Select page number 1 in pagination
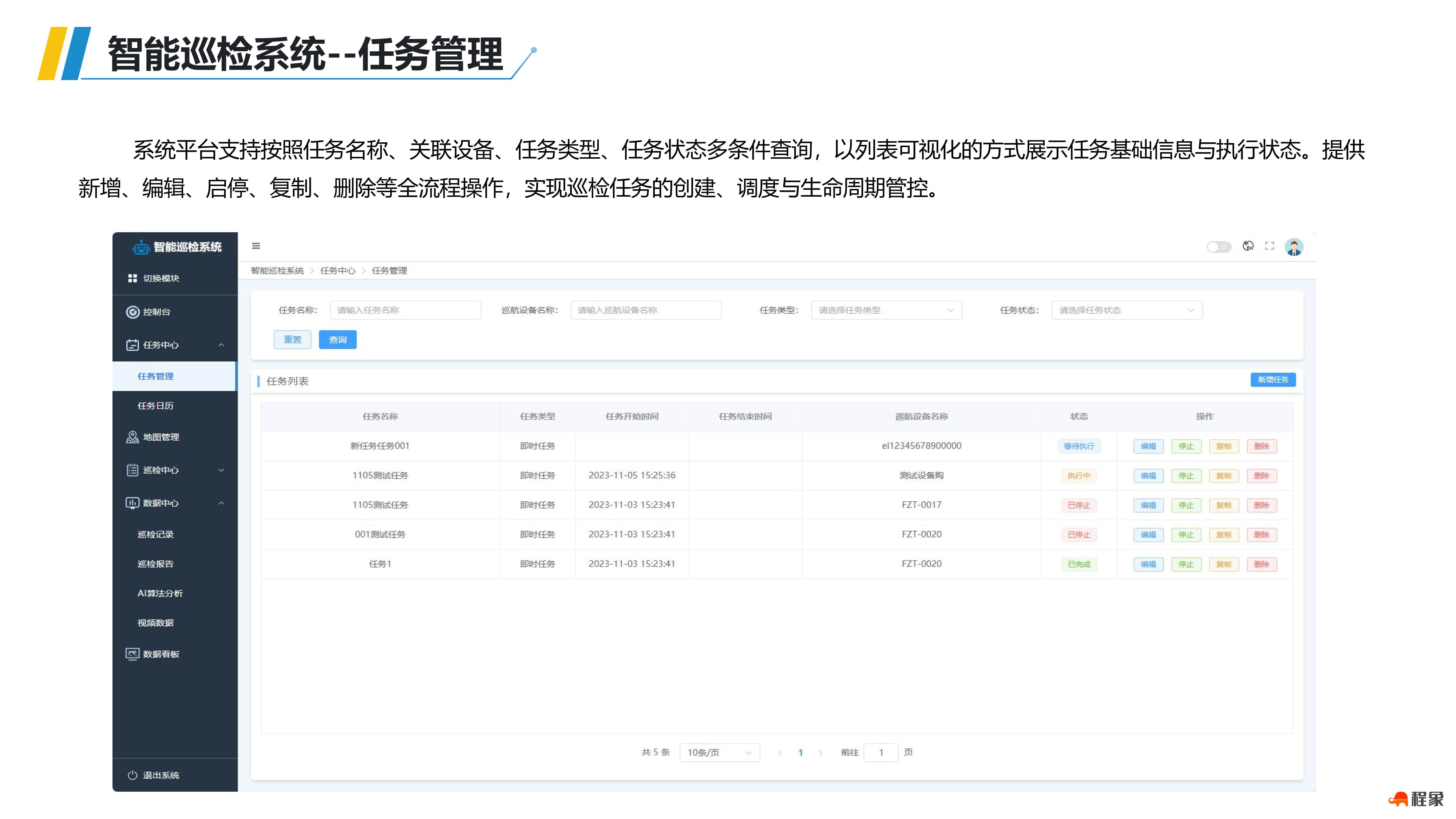Viewport: 1456px width, 819px height. point(800,752)
